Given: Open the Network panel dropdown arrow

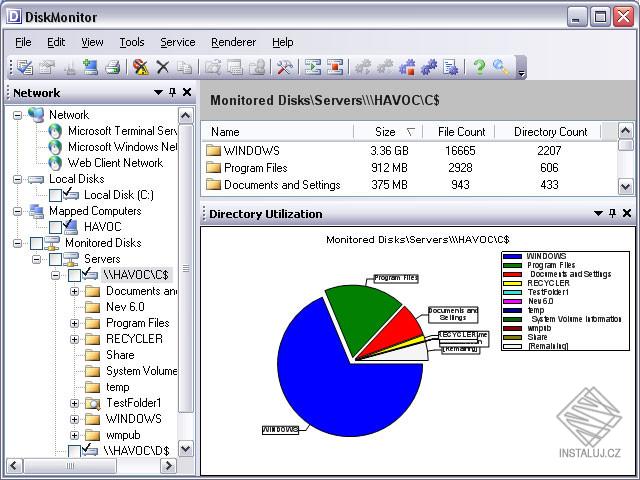Looking at the screenshot, I should [x=158, y=92].
